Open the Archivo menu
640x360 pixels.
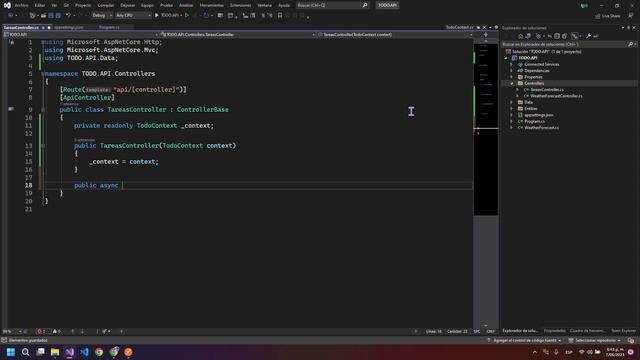(22, 5)
